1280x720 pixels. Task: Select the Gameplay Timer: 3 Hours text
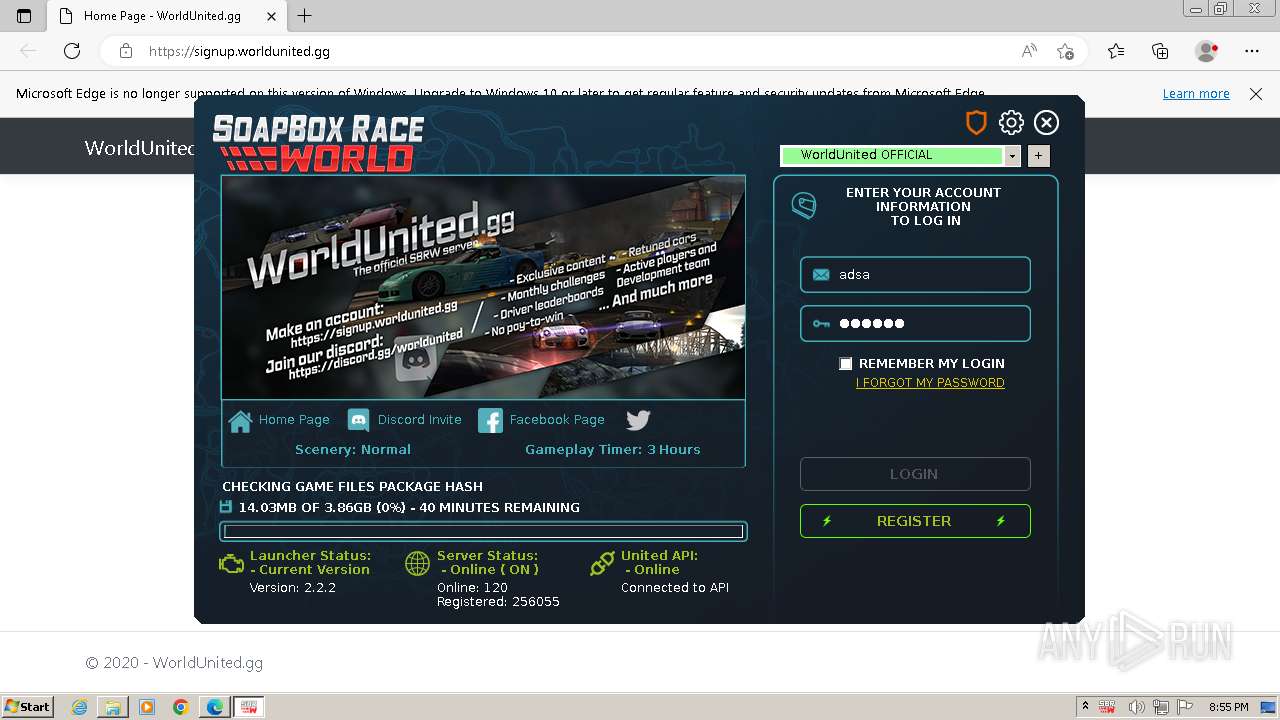(x=613, y=450)
